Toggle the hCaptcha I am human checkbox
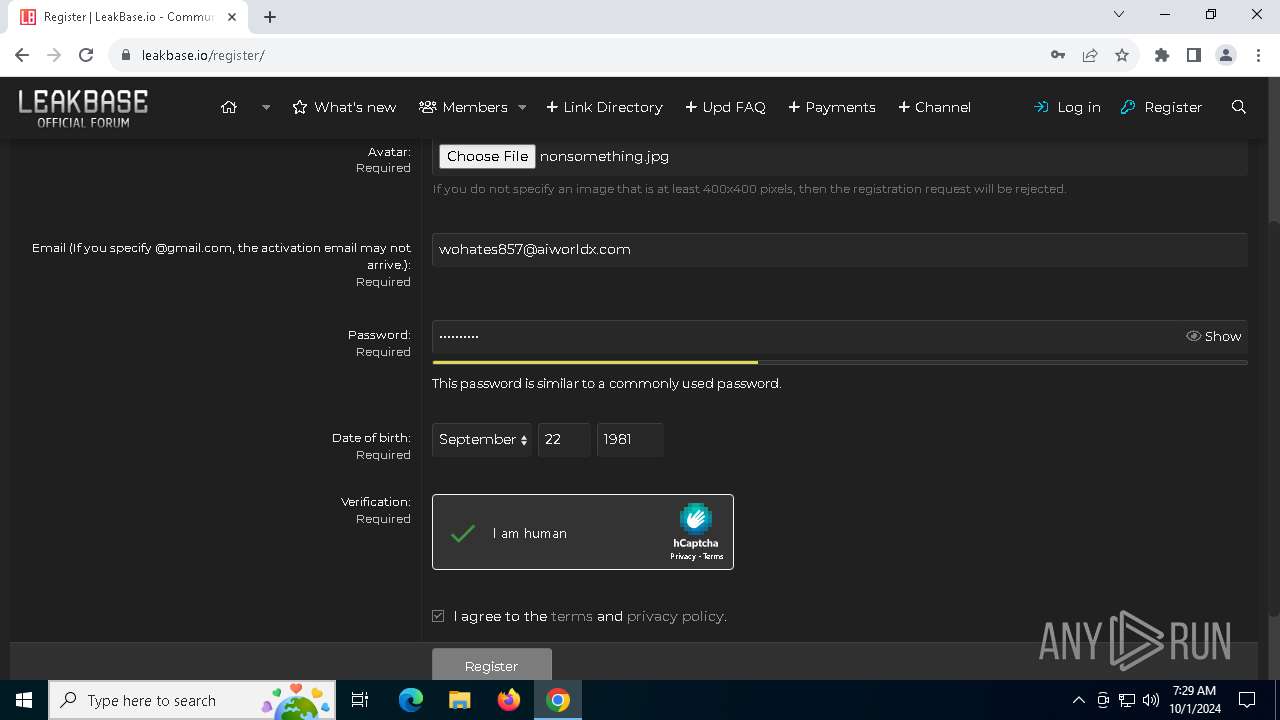 coord(462,534)
